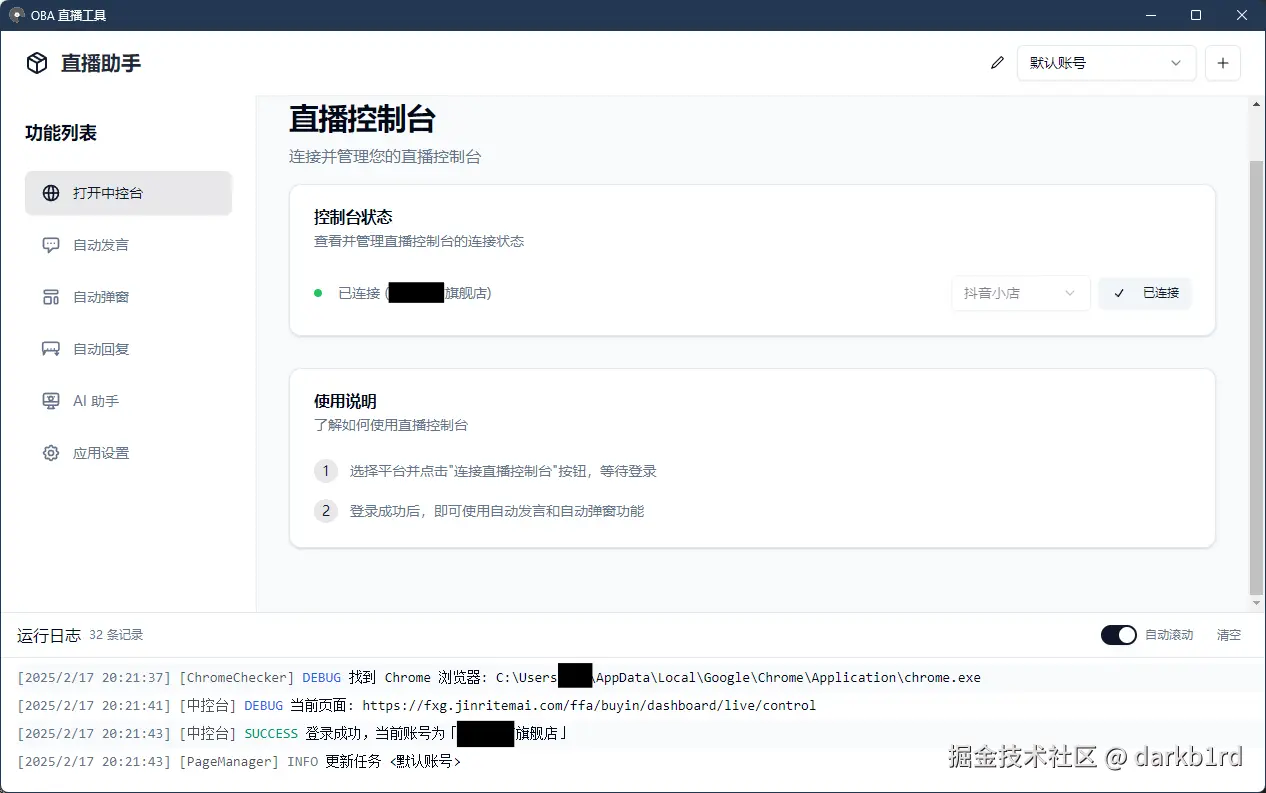Image resolution: width=1266 pixels, height=793 pixels.
Task: Click the green connection status dot
Action: tap(318, 293)
